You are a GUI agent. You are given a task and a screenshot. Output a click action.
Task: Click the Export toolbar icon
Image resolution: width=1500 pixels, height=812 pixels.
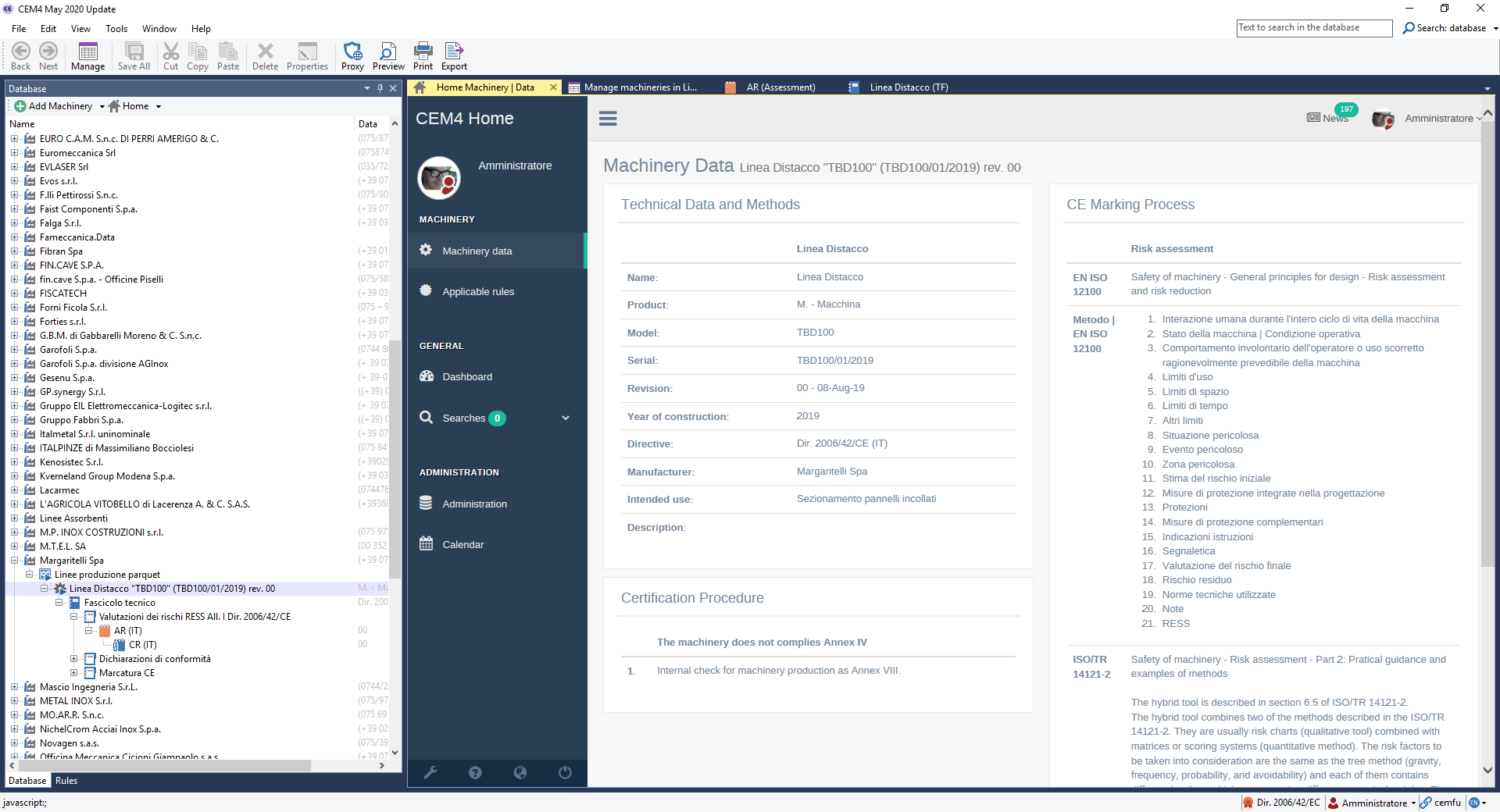click(x=454, y=55)
